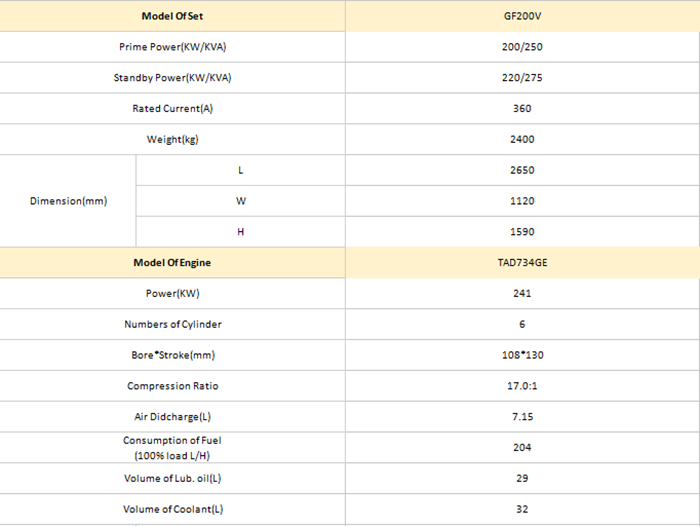Screen dimensions: 700x526
Task: Click the Volume of Coolant(L) cell
Action: pos(172,509)
